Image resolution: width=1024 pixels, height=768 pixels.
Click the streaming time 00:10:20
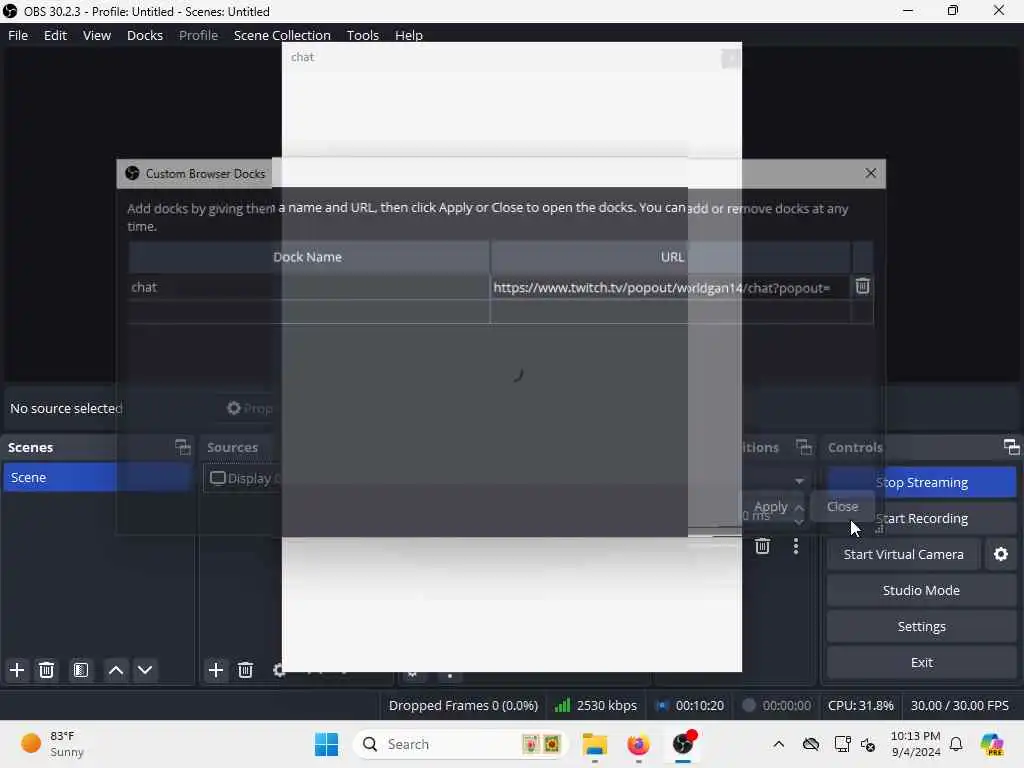690,705
